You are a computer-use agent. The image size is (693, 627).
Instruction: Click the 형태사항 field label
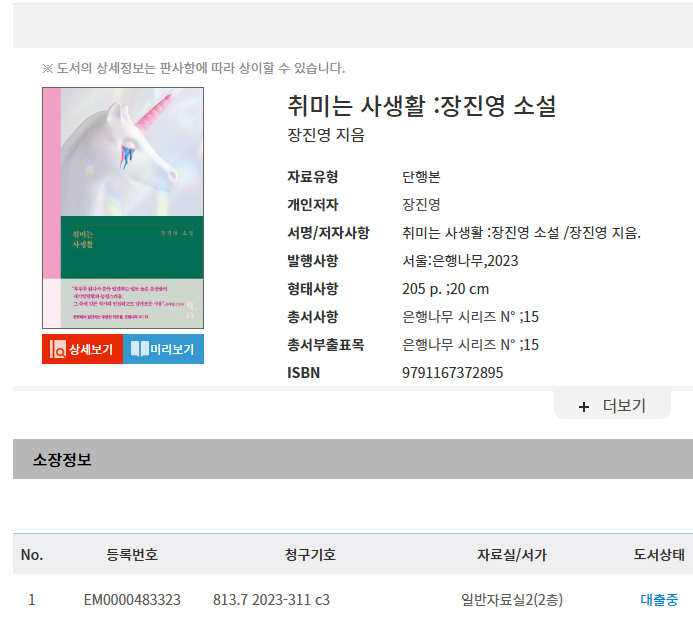point(312,289)
